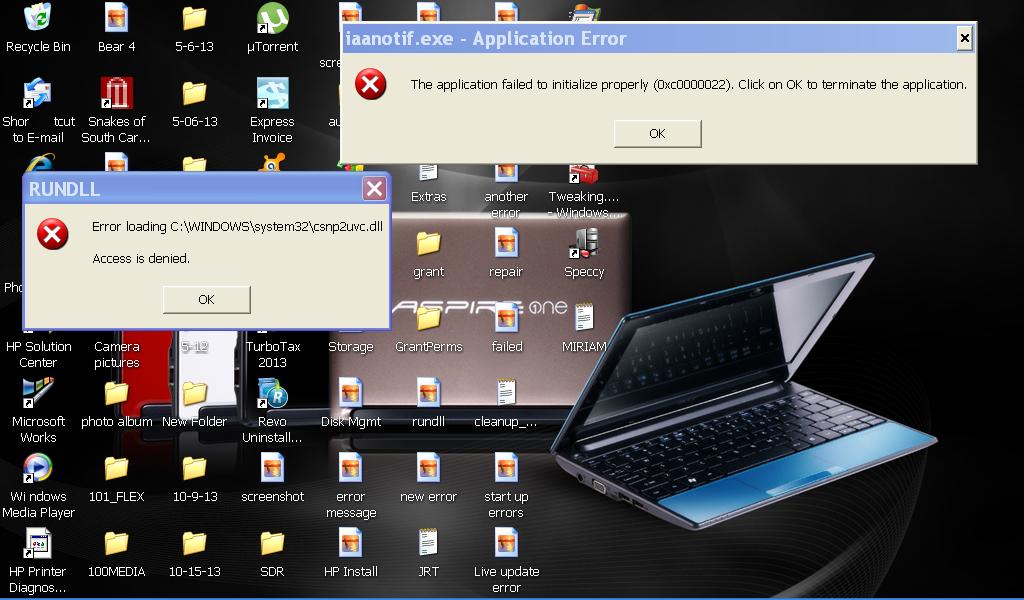1024x600 pixels.
Task: Open the 100MEDIA folder
Action: point(116,544)
